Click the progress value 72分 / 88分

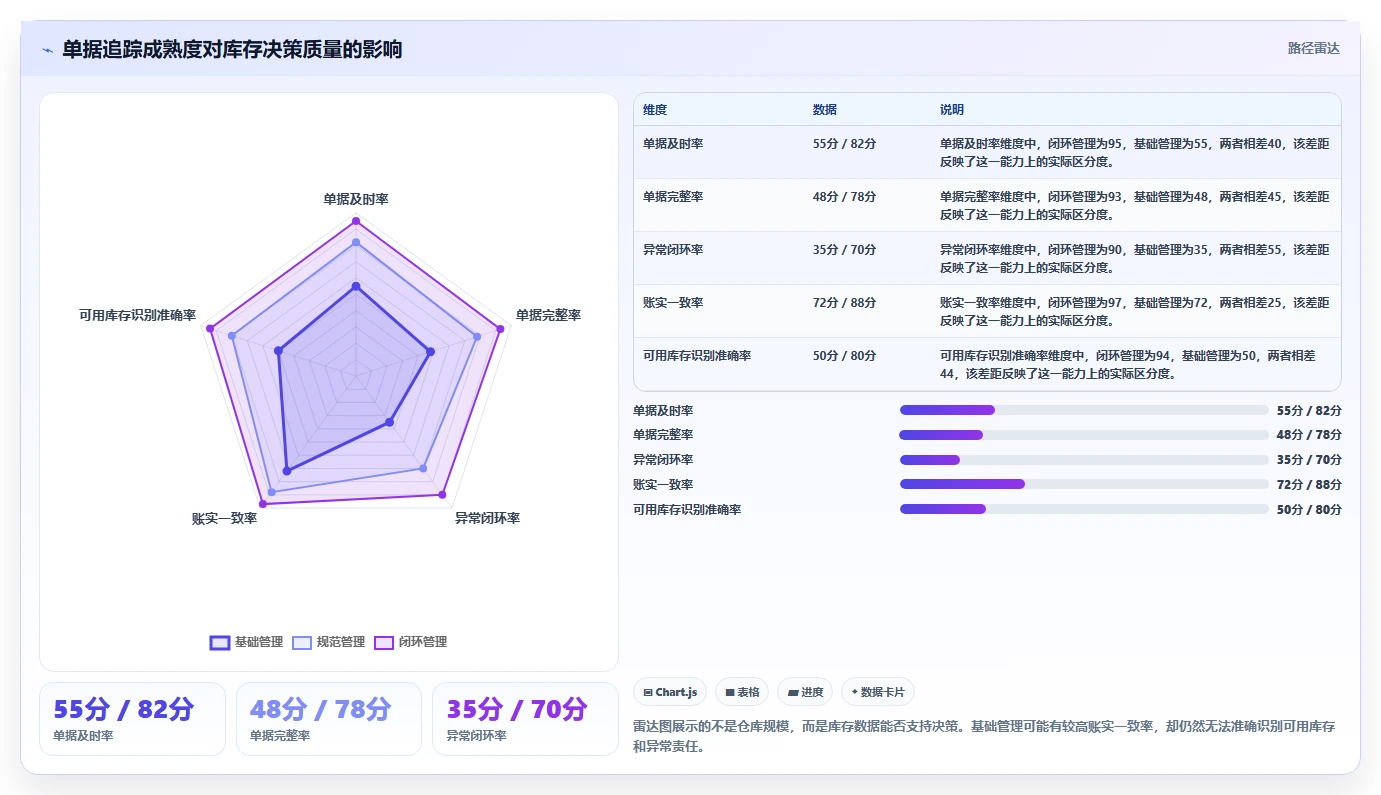tap(1309, 484)
